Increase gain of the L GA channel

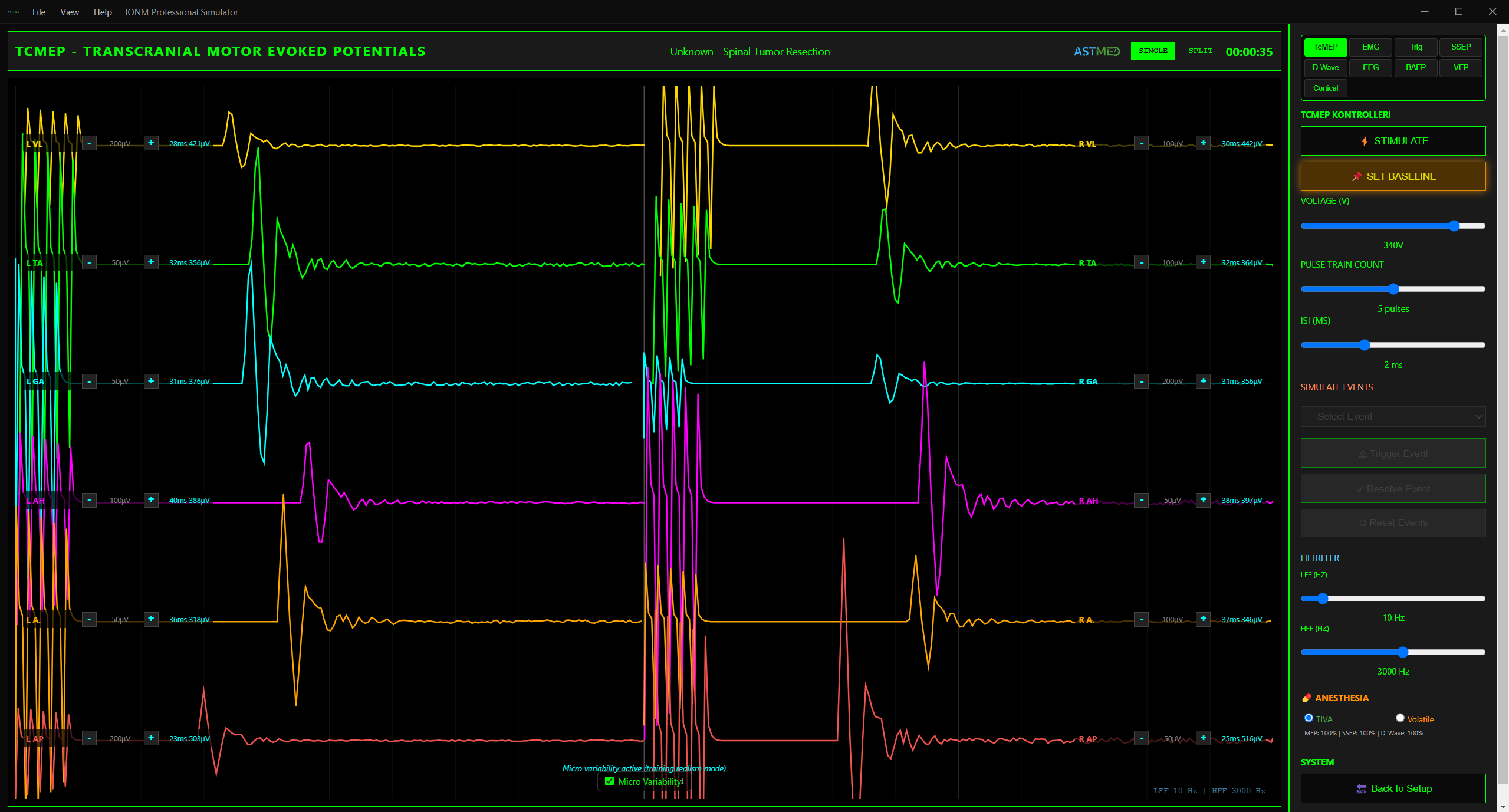coord(151,381)
